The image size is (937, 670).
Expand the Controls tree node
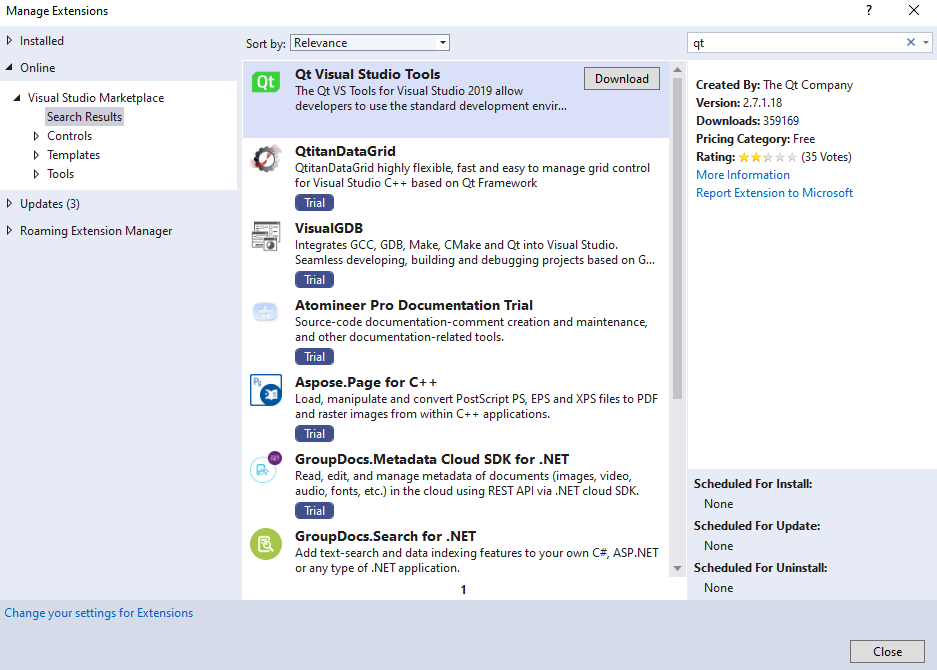point(36,136)
